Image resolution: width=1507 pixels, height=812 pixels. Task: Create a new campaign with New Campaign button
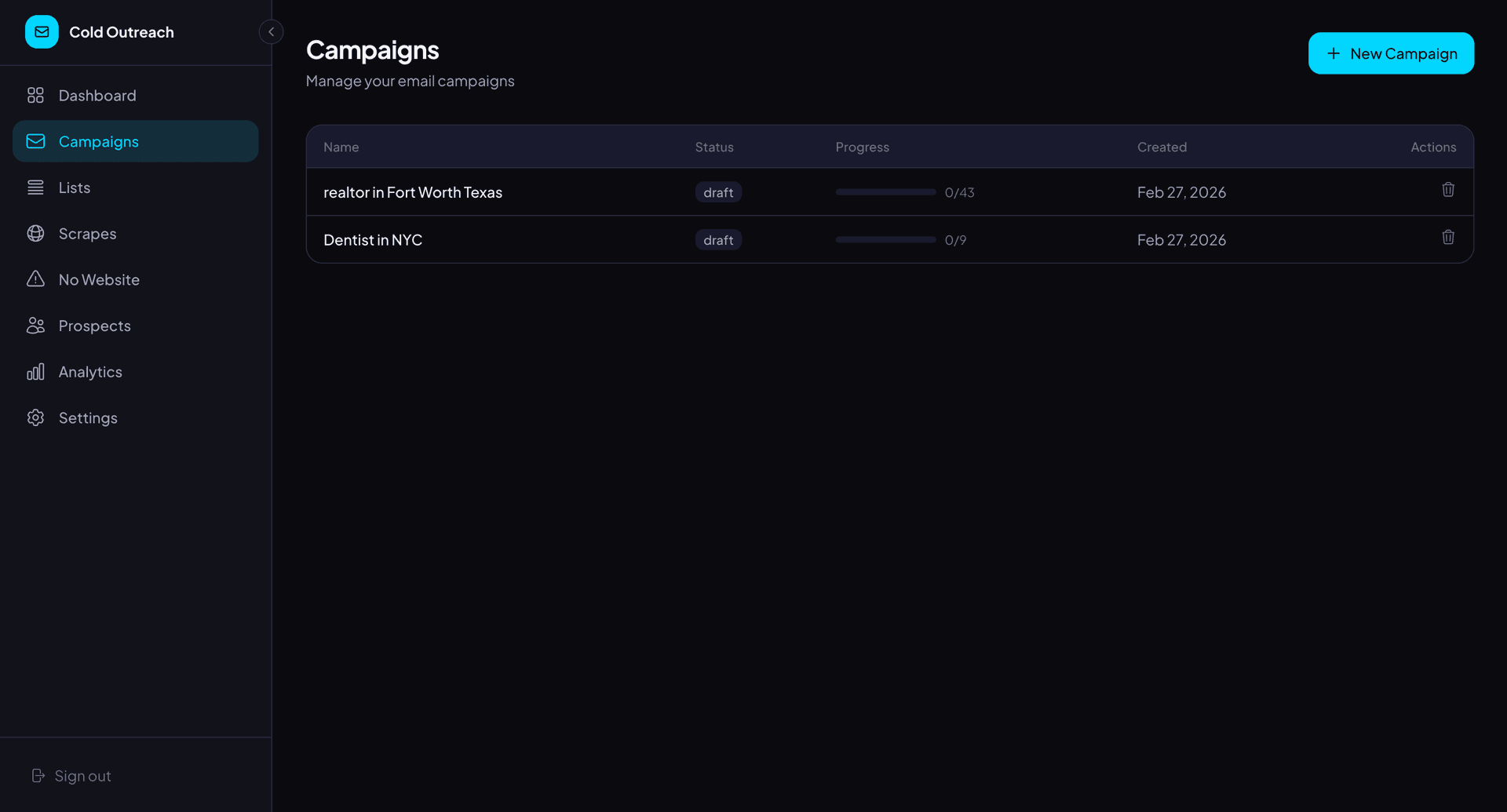tap(1391, 53)
